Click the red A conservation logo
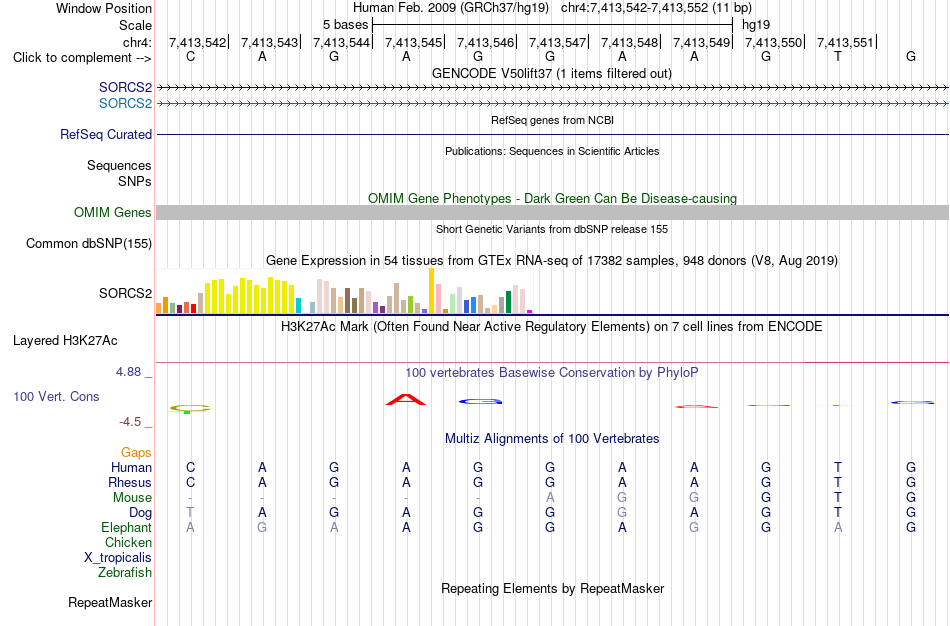The image size is (950, 626). [x=406, y=399]
